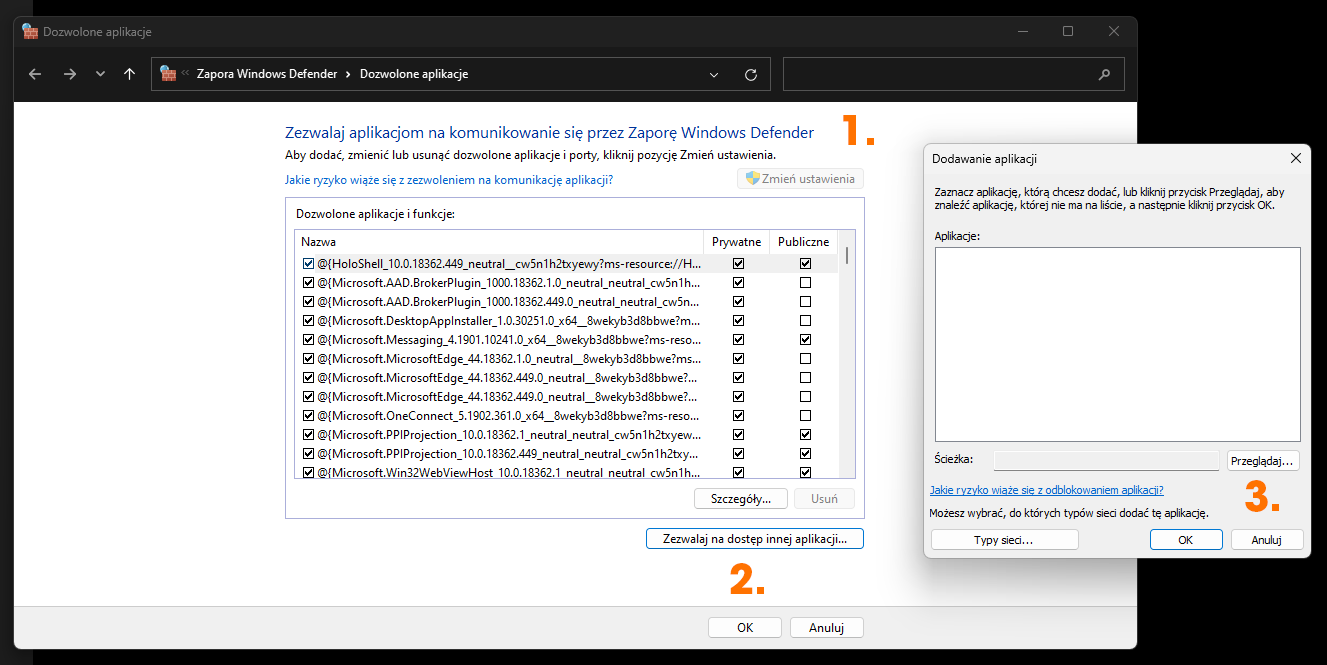The height and width of the screenshot is (665, 1327).
Task: Uncheck the Microsoft.DesktopAppInstaller name checkbox
Action: click(309, 321)
